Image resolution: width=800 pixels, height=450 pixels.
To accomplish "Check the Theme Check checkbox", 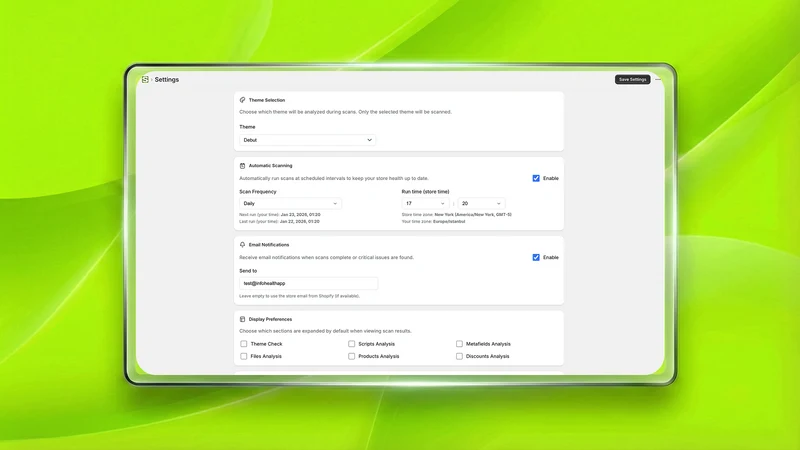I will click(x=243, y=344).
